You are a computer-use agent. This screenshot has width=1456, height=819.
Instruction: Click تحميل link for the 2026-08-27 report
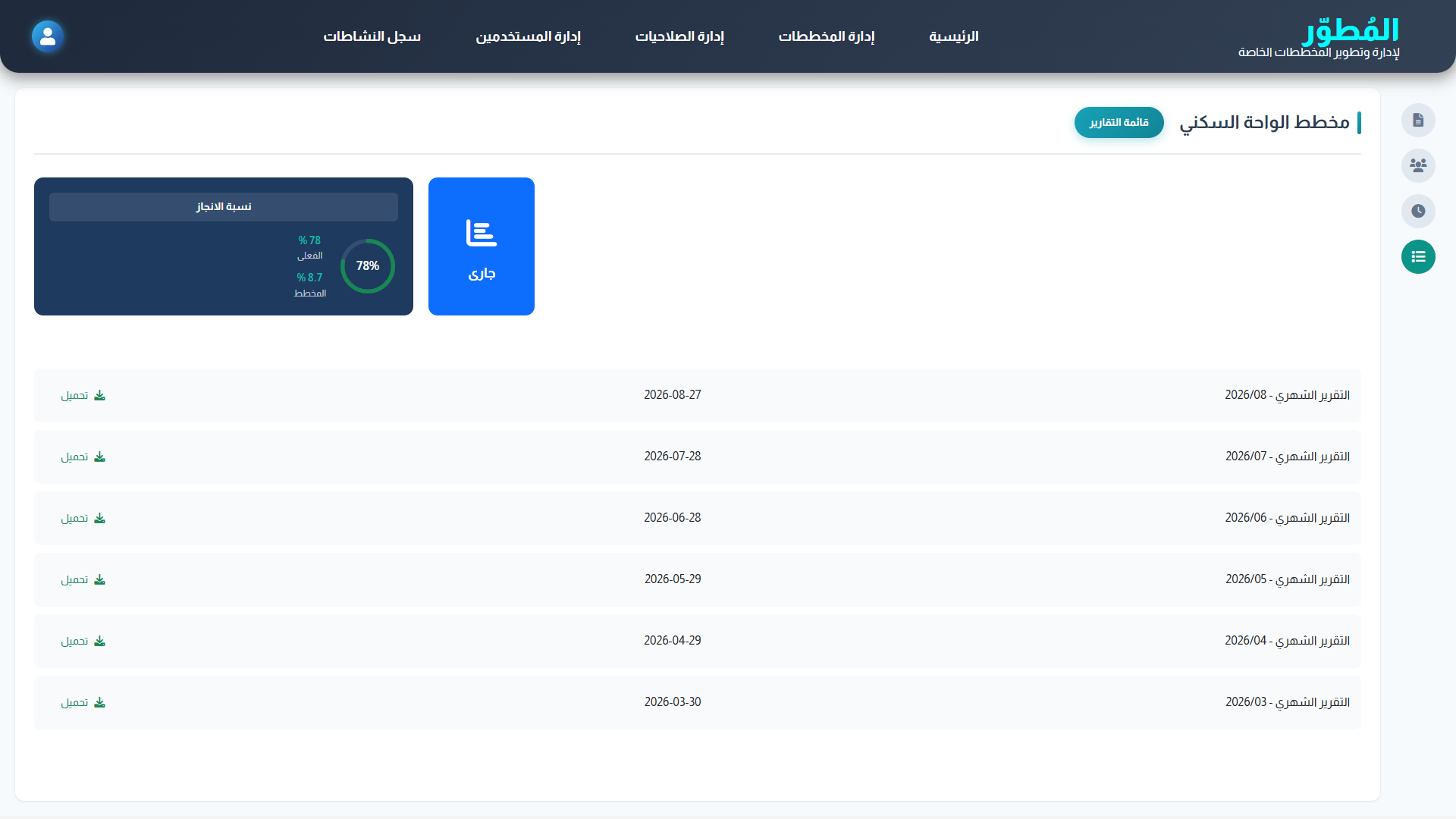[x=74, y=395]
